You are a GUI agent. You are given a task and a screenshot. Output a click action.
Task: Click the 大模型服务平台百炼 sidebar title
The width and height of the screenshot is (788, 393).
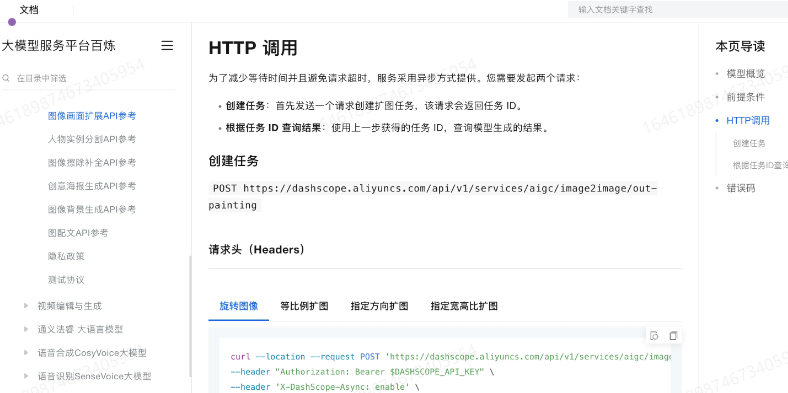tap(59, 46)
